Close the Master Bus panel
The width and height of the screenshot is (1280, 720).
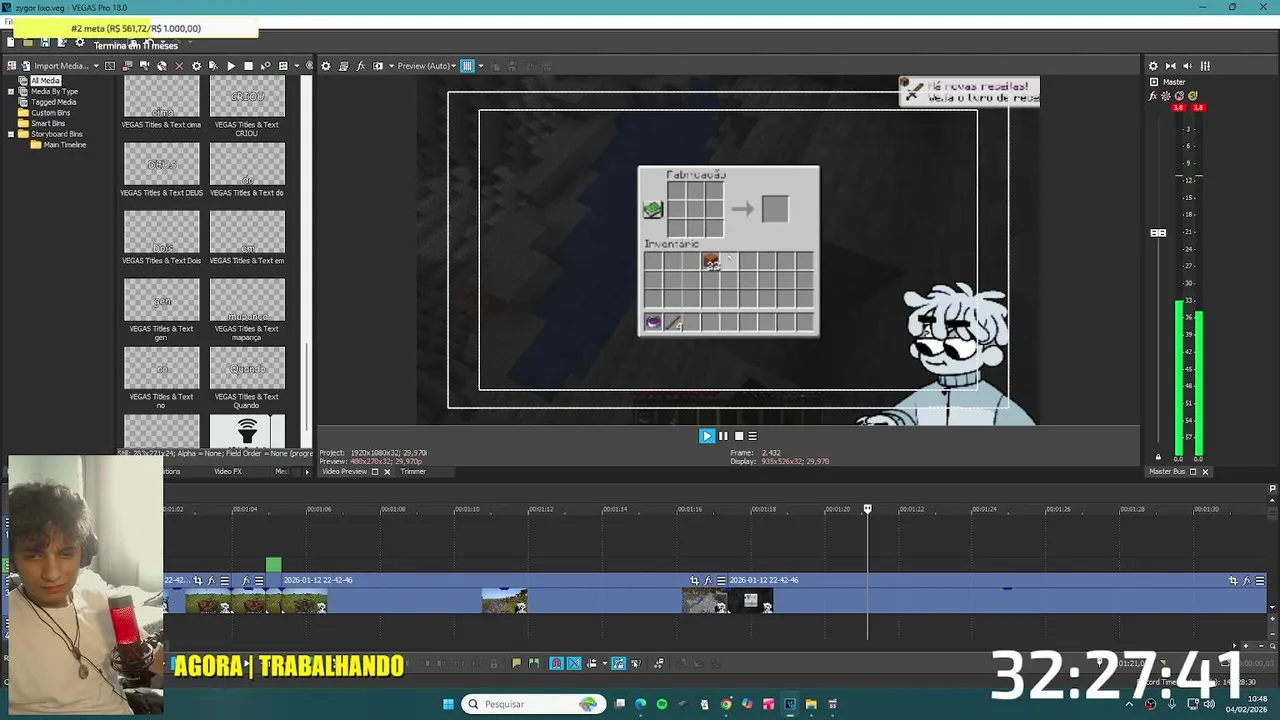(1205, 472)
